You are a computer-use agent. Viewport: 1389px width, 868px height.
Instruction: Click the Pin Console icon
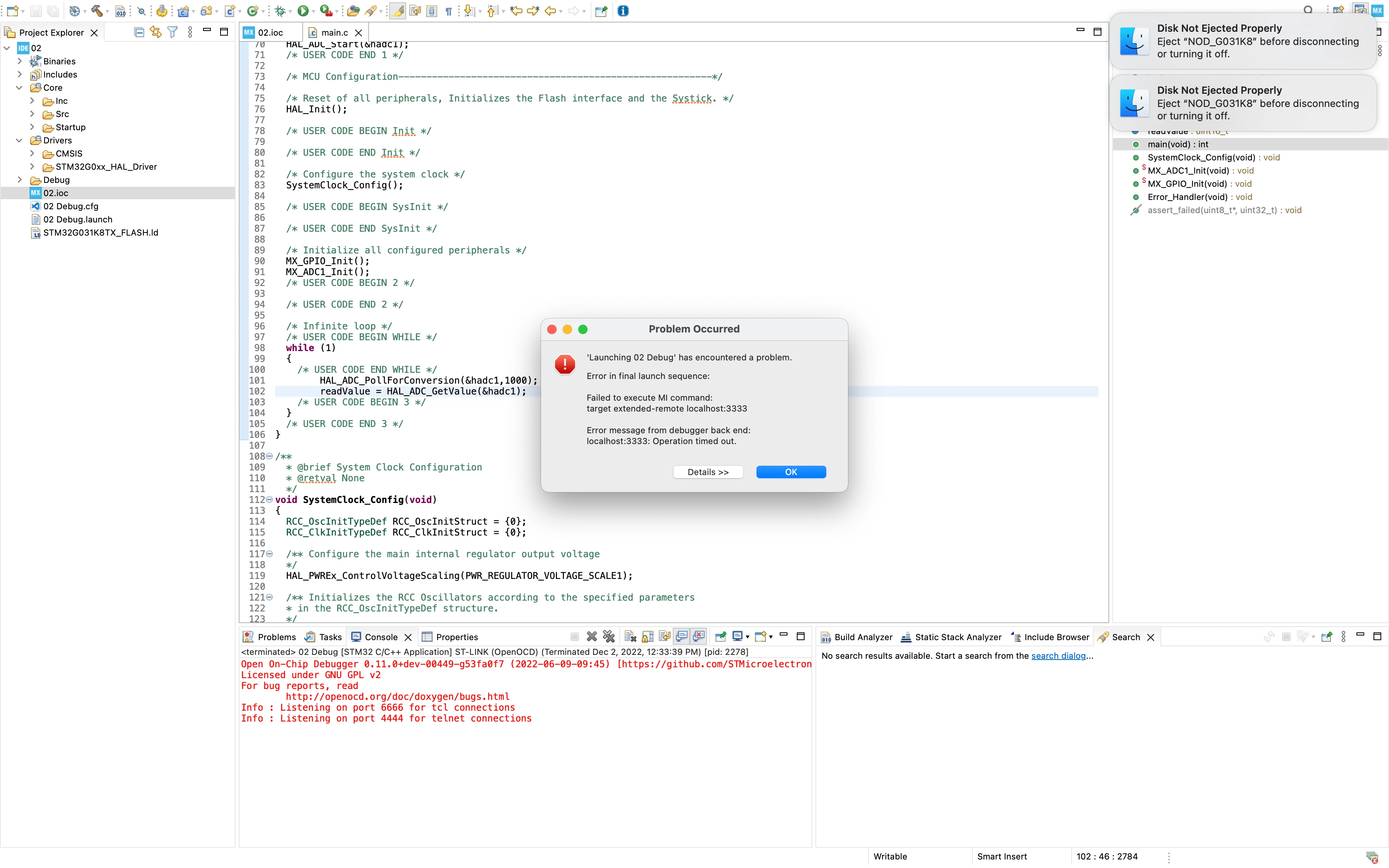[x=720, y=636]
